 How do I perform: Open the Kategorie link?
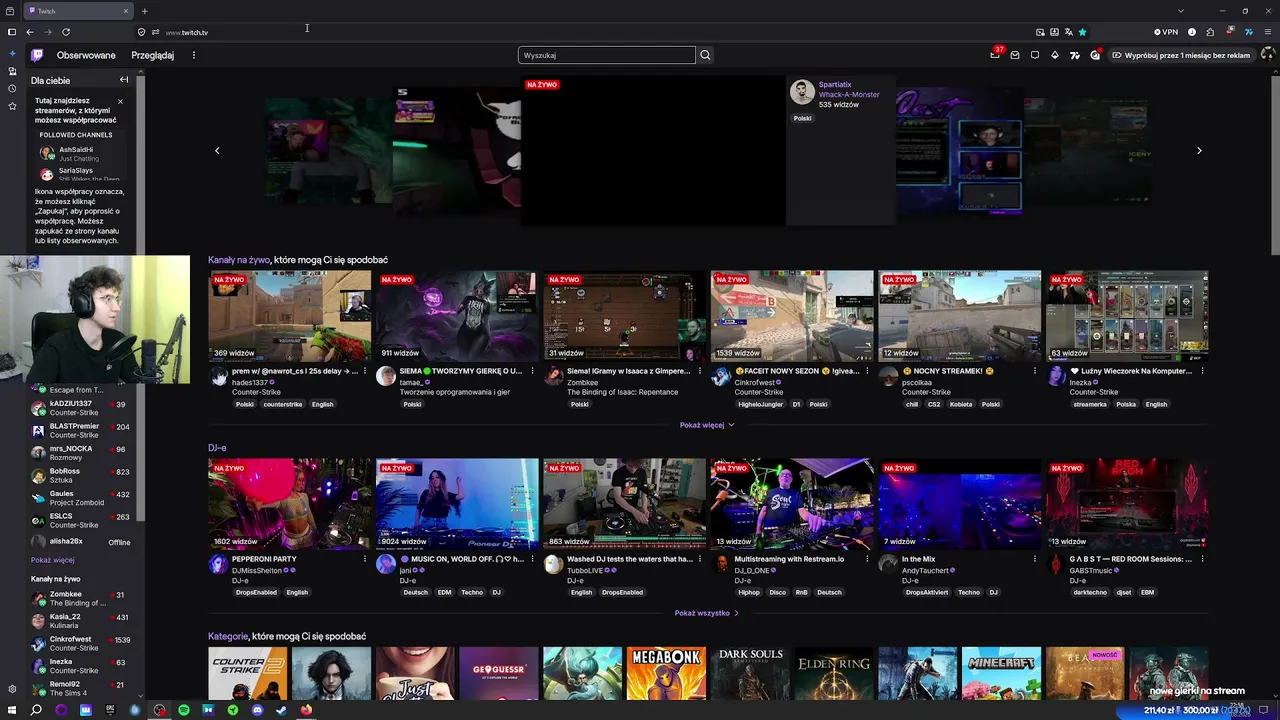pyautogui.click(x=228, y=636)
